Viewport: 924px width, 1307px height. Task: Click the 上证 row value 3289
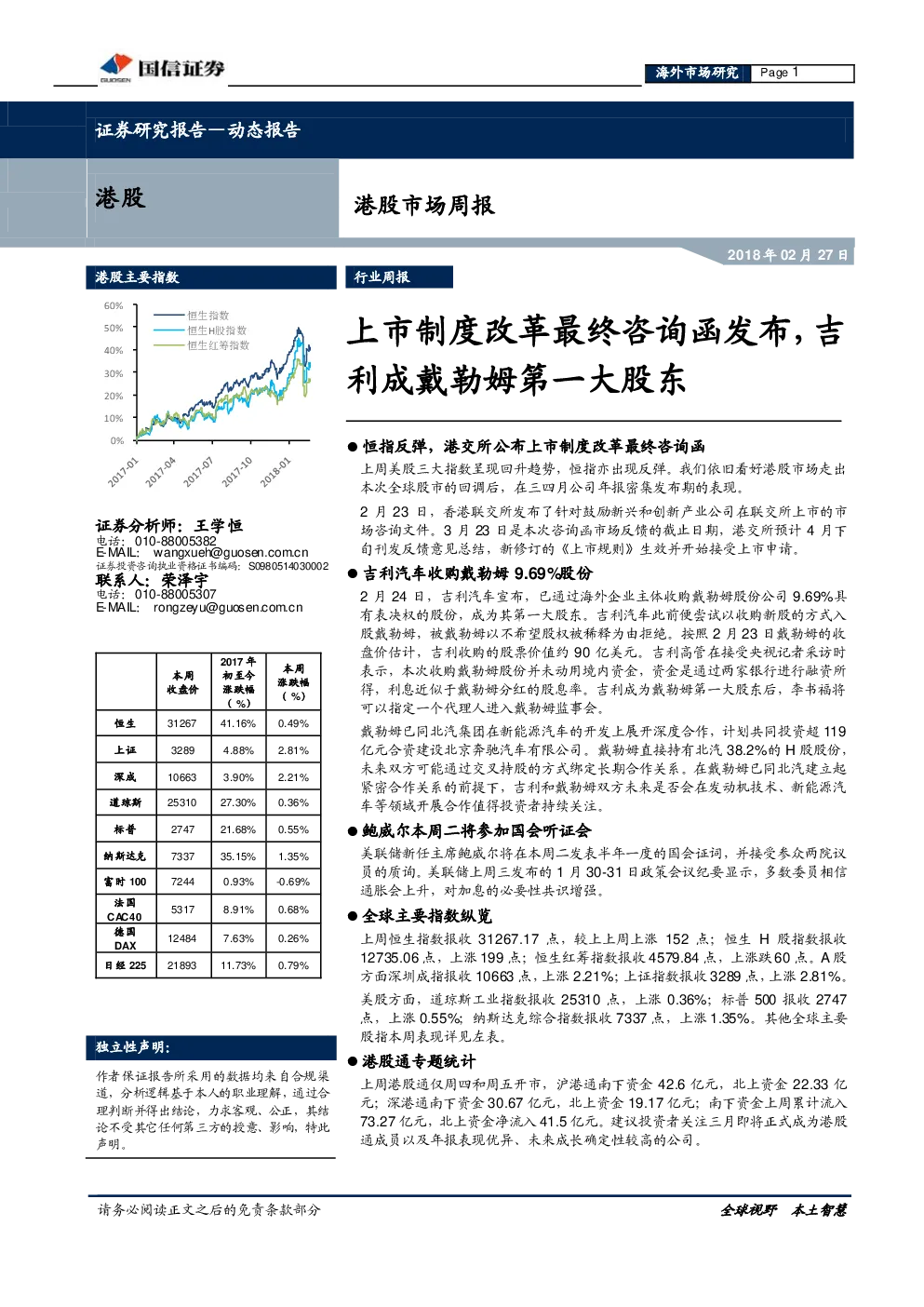[x=182, y=750]
